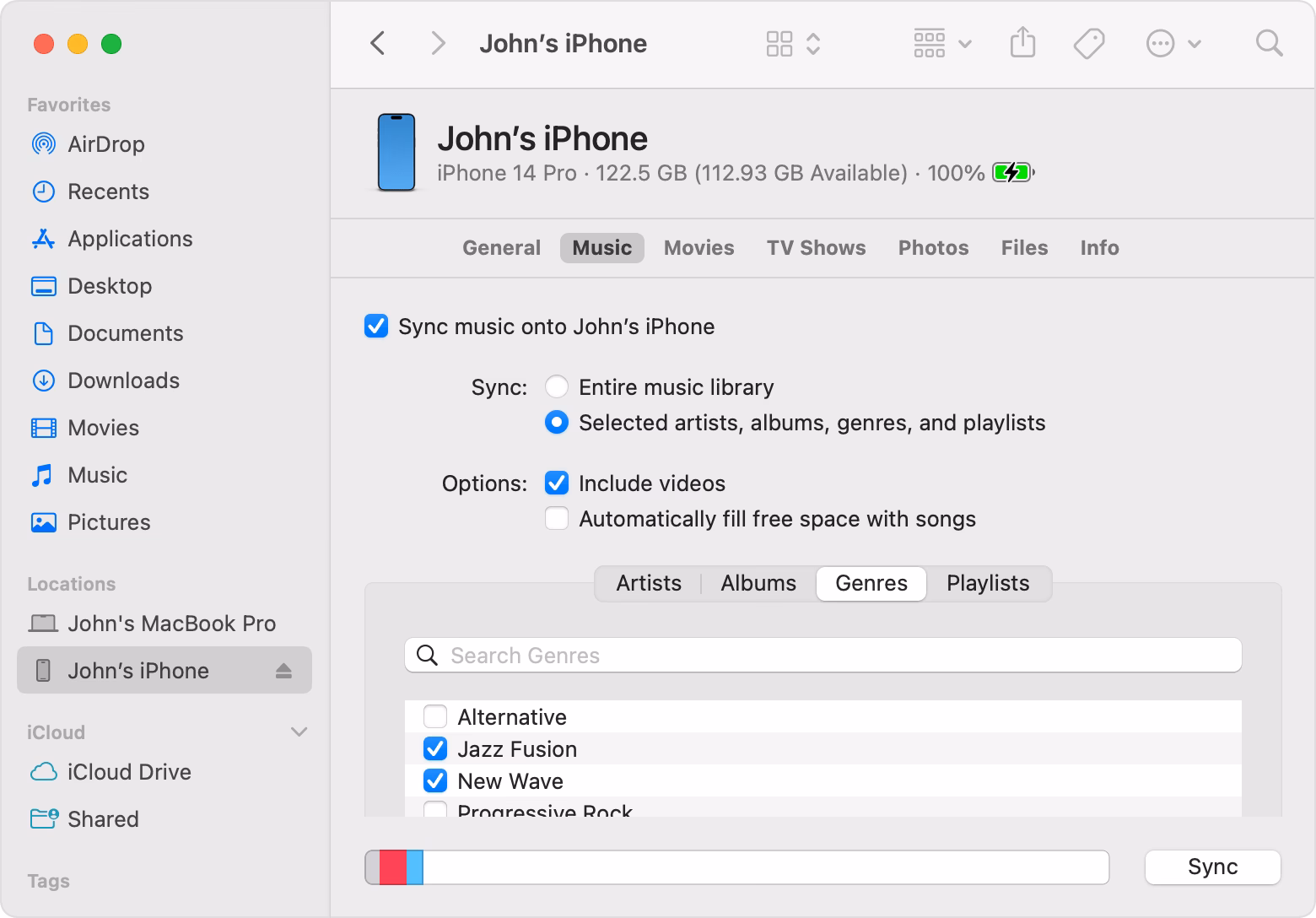
Task: Uncheck the Include videos option
Action: (x=556, y=483)
